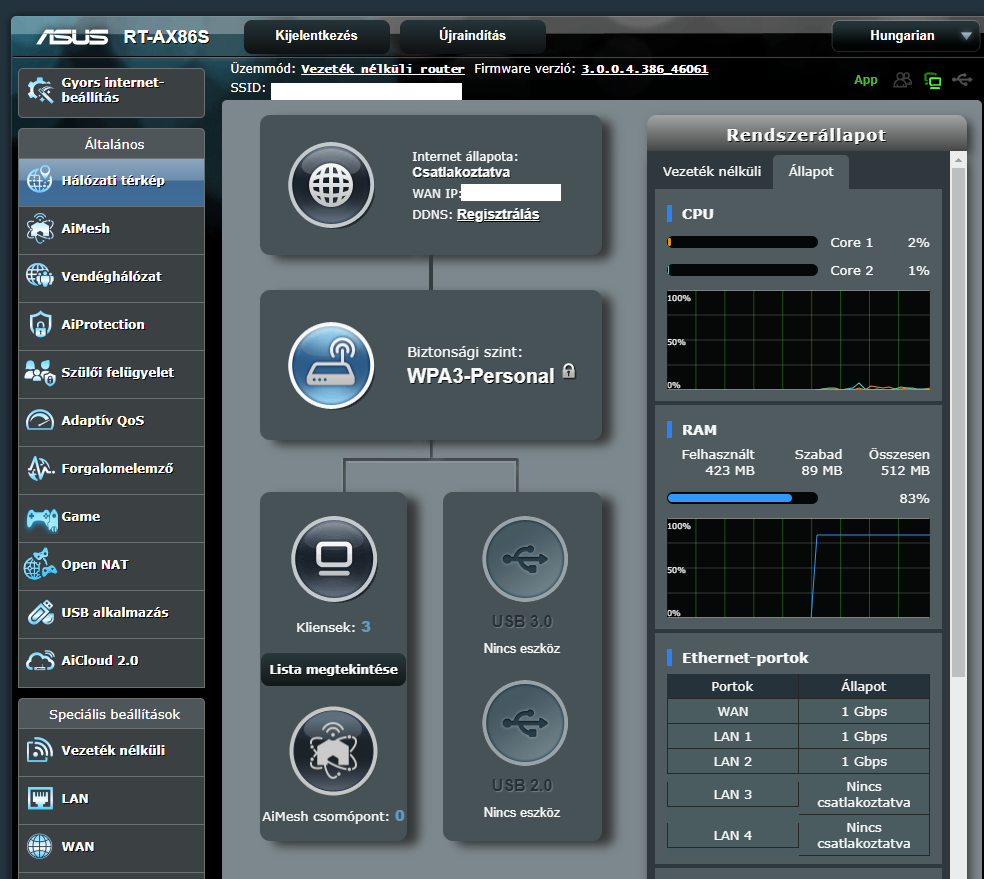
Task: Open the Hálózati térkép network map page
Action: pos(112,182)
